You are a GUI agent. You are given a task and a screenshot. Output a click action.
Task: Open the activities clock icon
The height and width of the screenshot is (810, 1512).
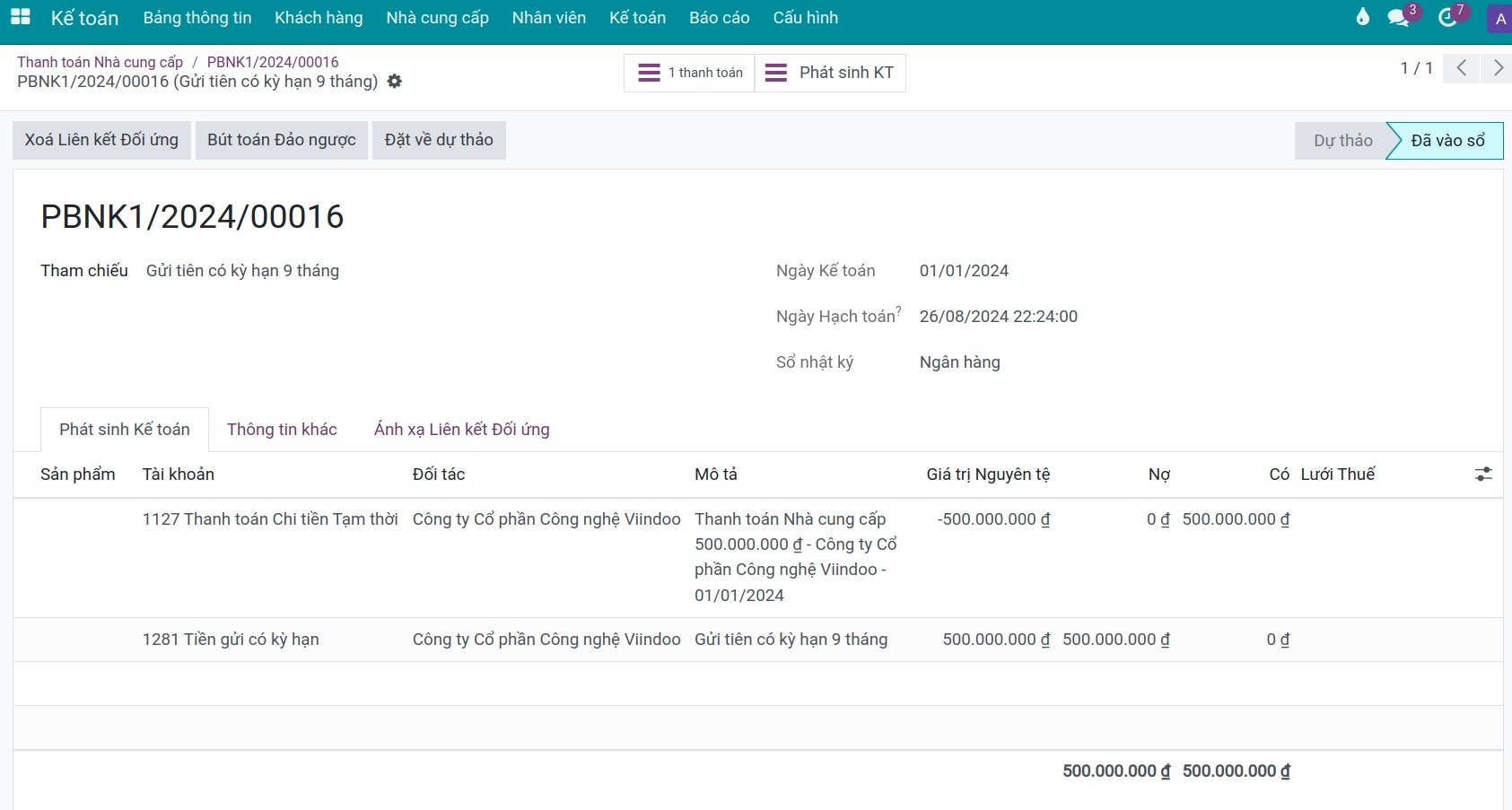(x=1446, y=18)
